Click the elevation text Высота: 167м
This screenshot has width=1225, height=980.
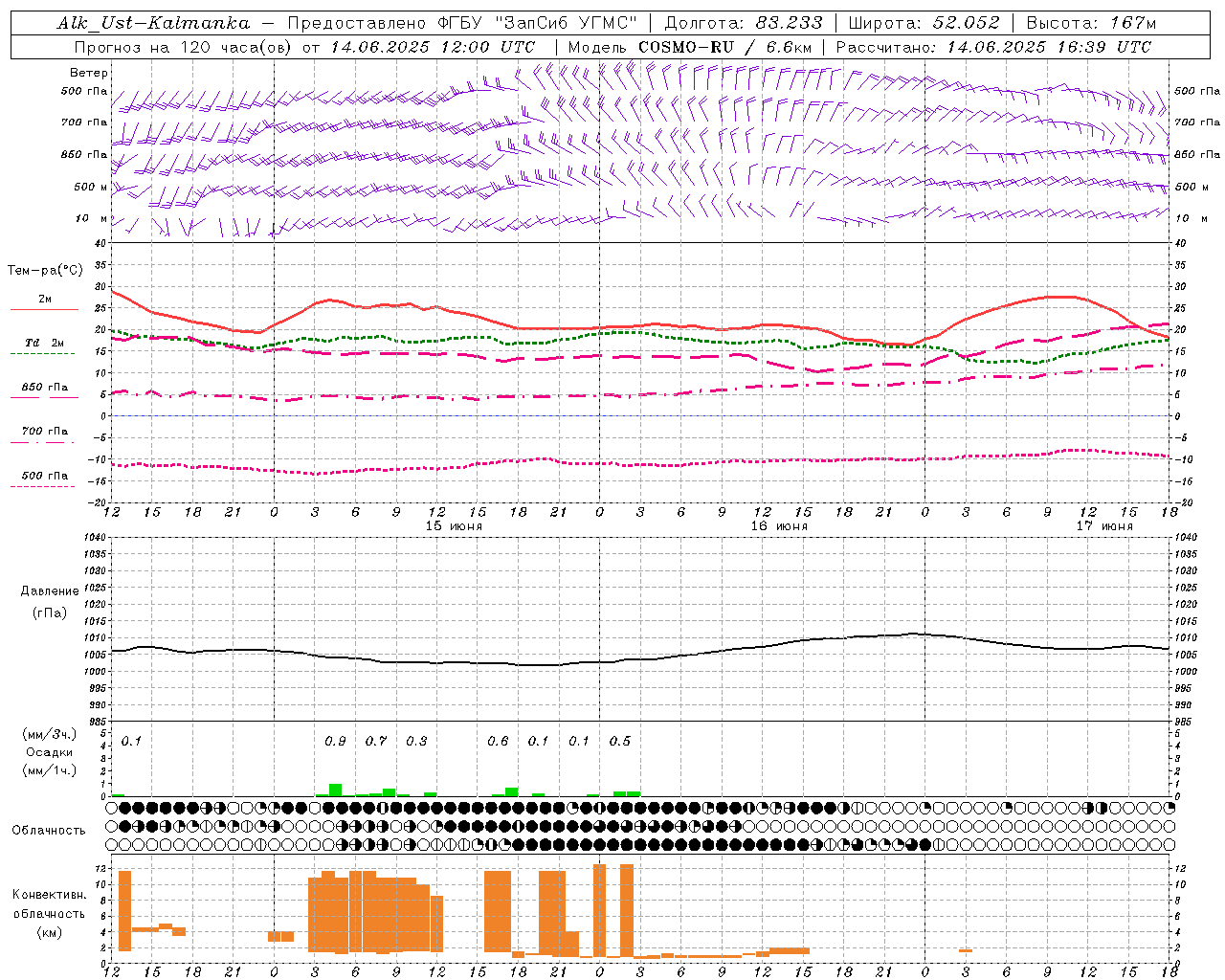[x=1091, y=23]
